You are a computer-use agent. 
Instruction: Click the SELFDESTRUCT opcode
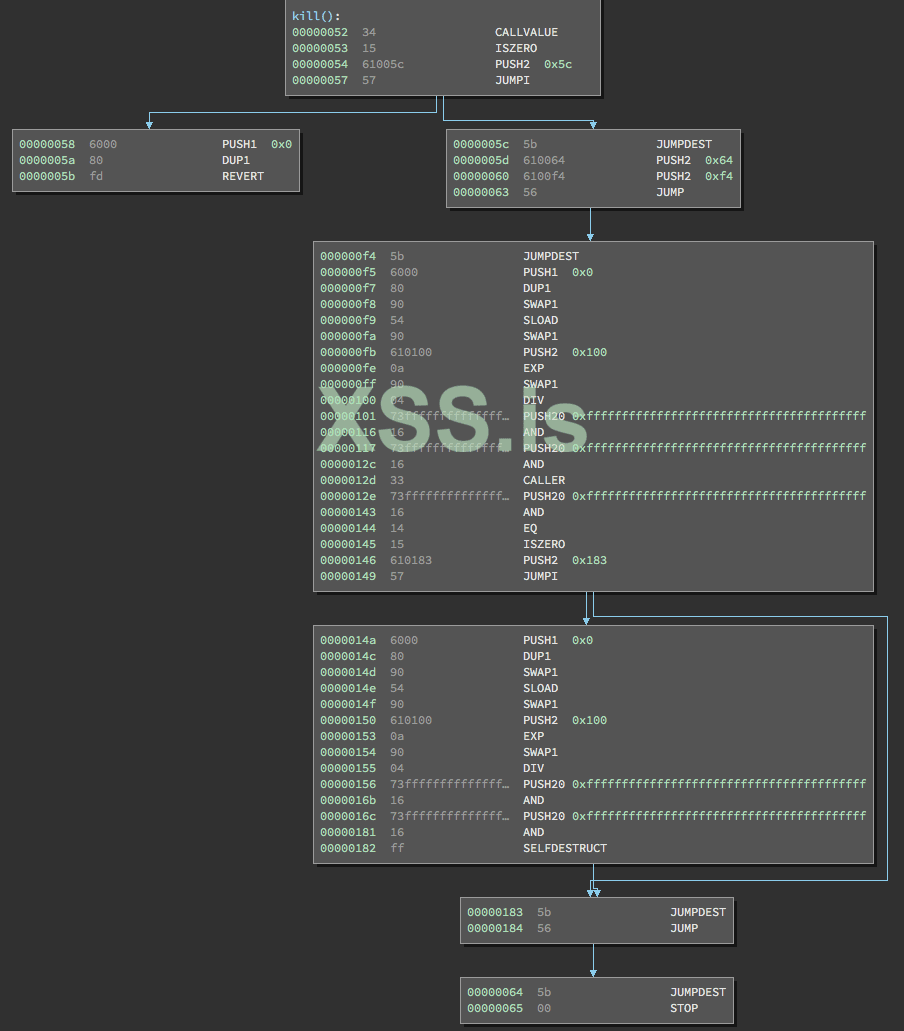(x=565, y=848)
